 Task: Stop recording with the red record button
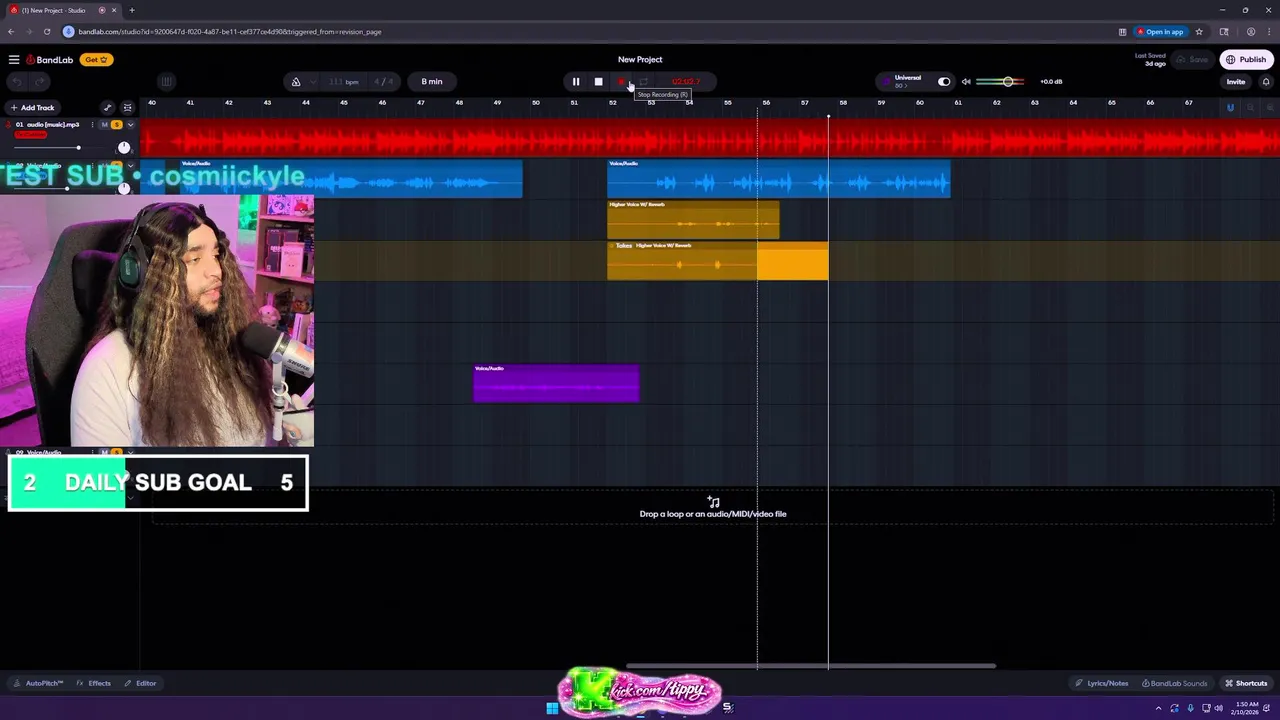[621, 82]
